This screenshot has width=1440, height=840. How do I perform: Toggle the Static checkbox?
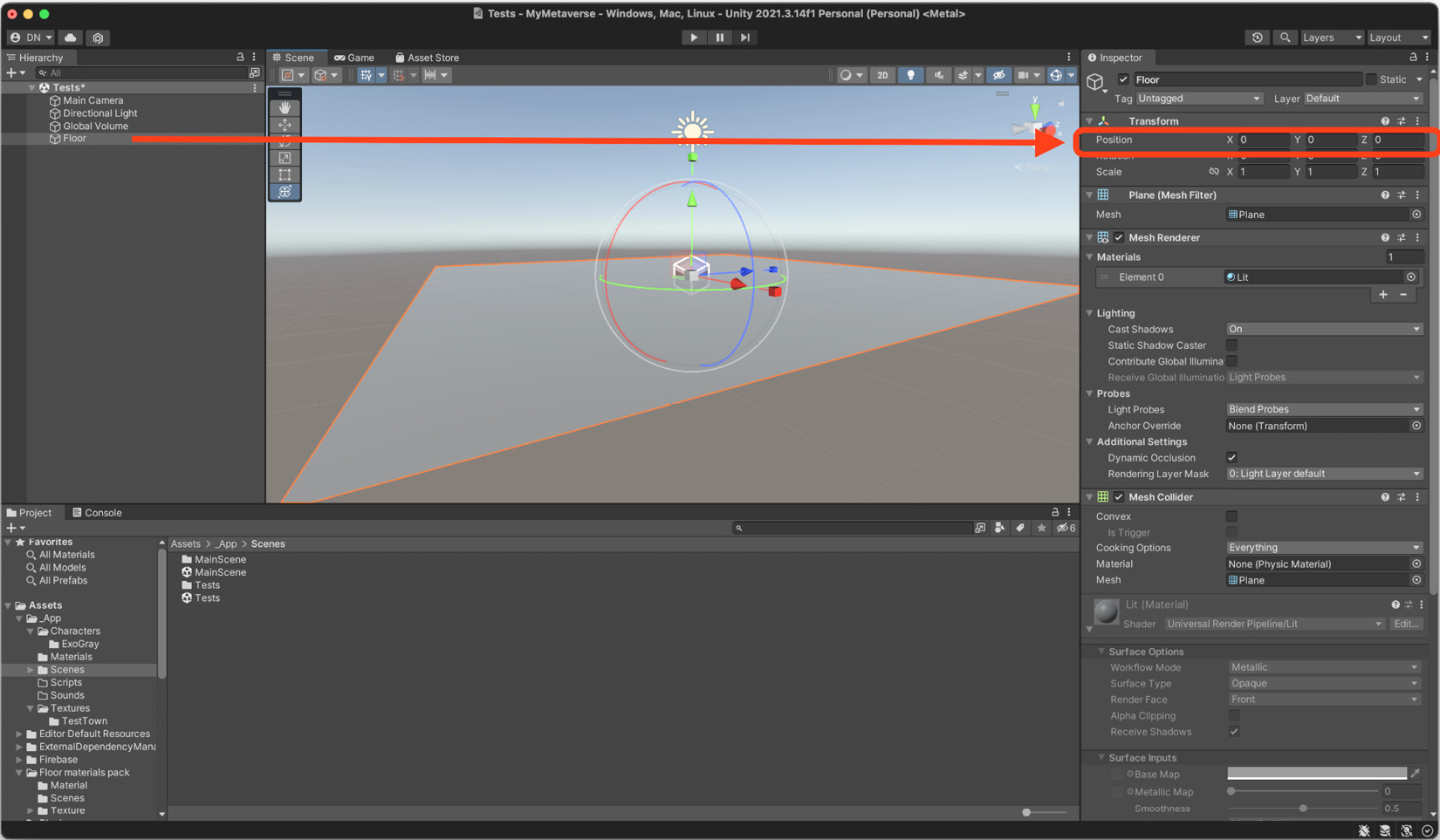click(1371, 79)
